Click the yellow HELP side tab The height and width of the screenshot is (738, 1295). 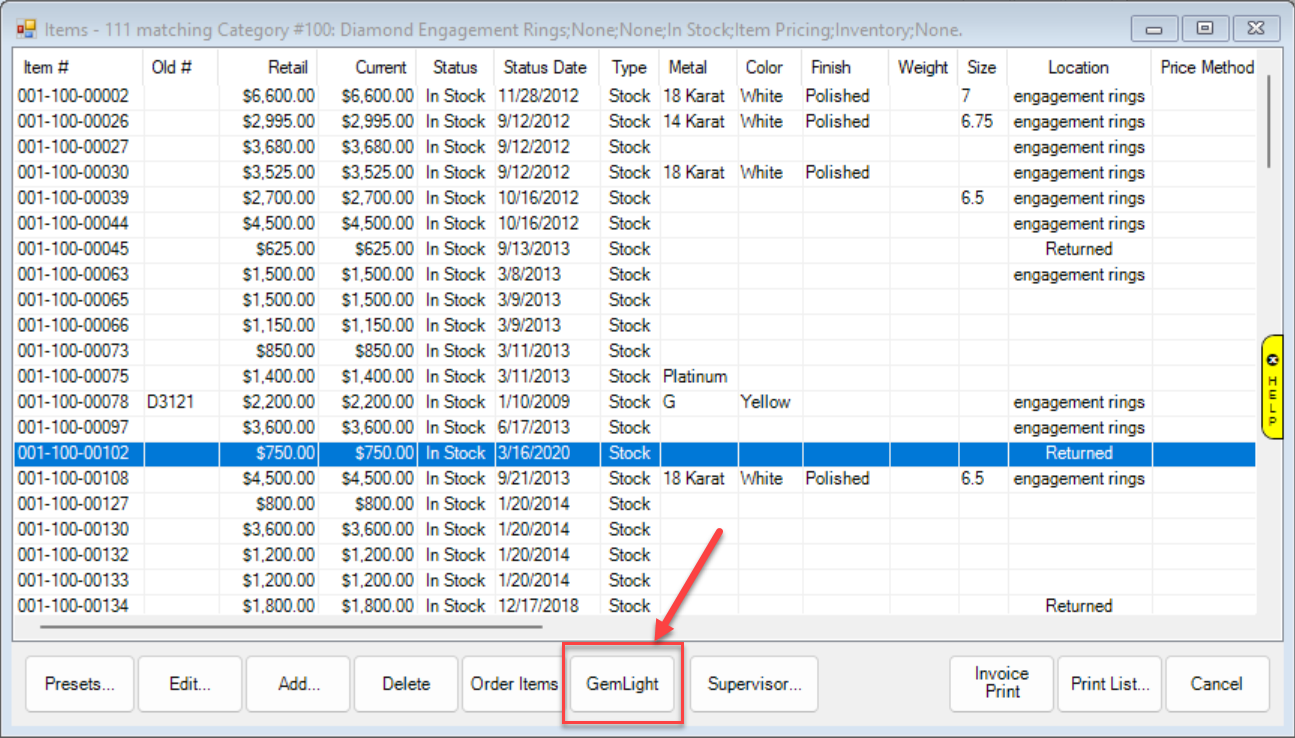click(1272, 386)
